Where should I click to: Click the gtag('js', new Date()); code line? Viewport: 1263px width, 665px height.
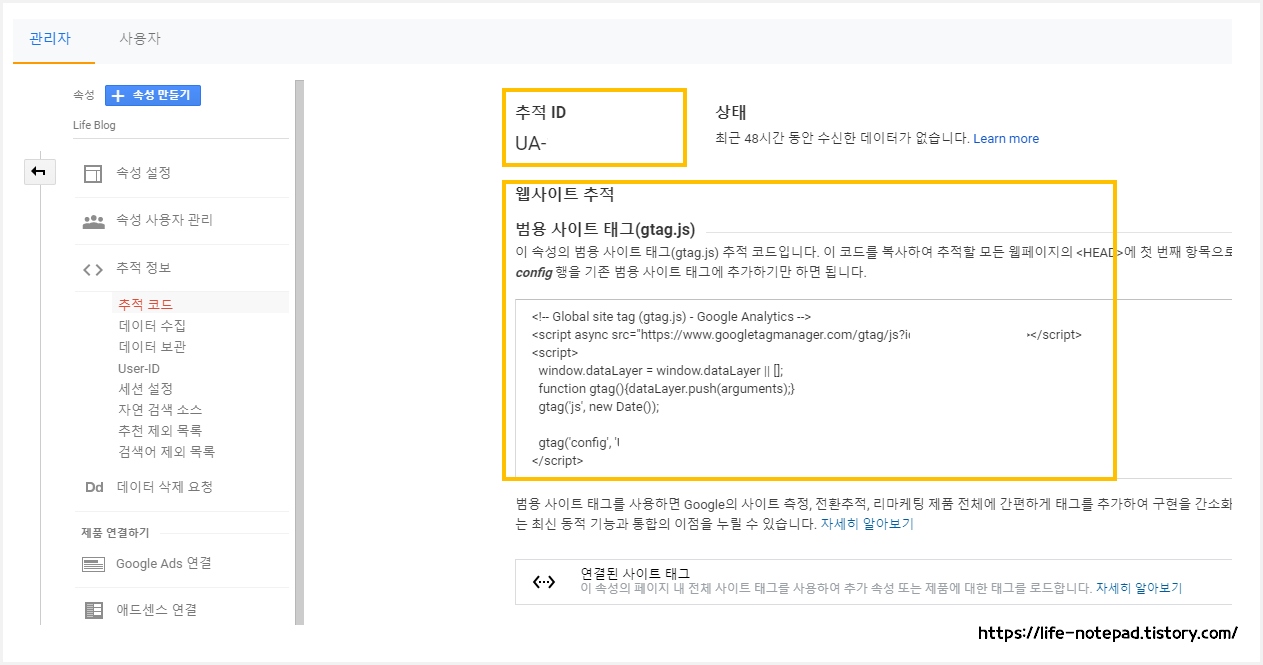coord(599,407)
